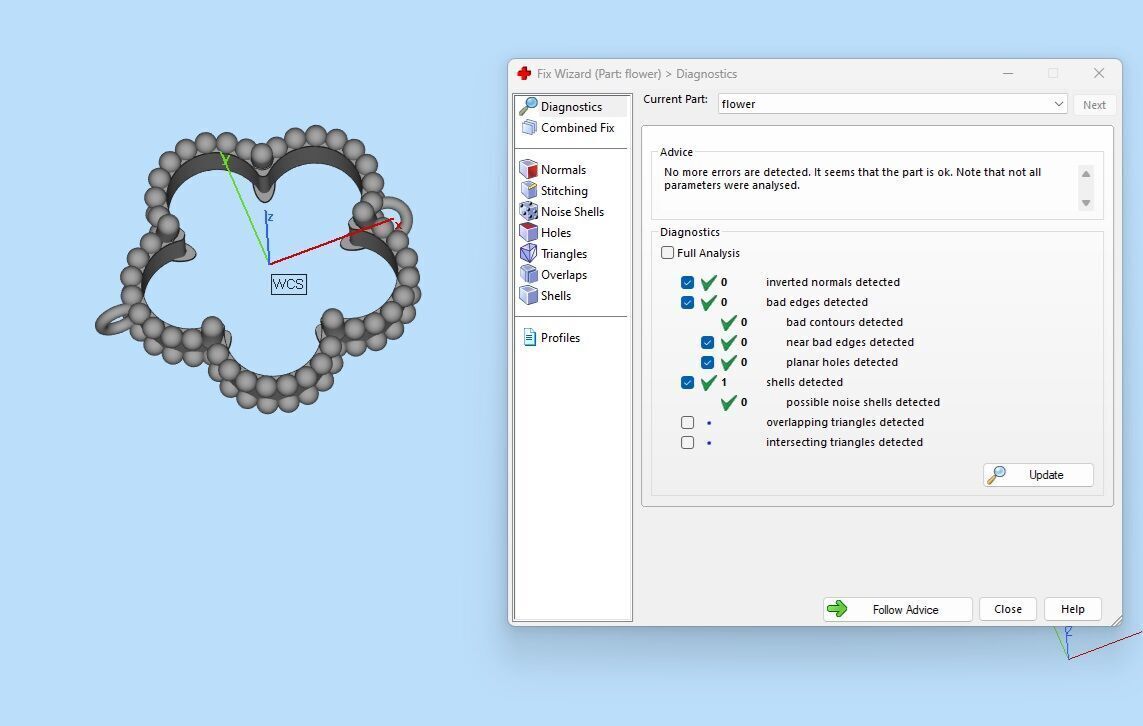Viewport: 1143px width, 726px height.
Task: Go to Noise Shells page
Action: click(x=572, y=211)
